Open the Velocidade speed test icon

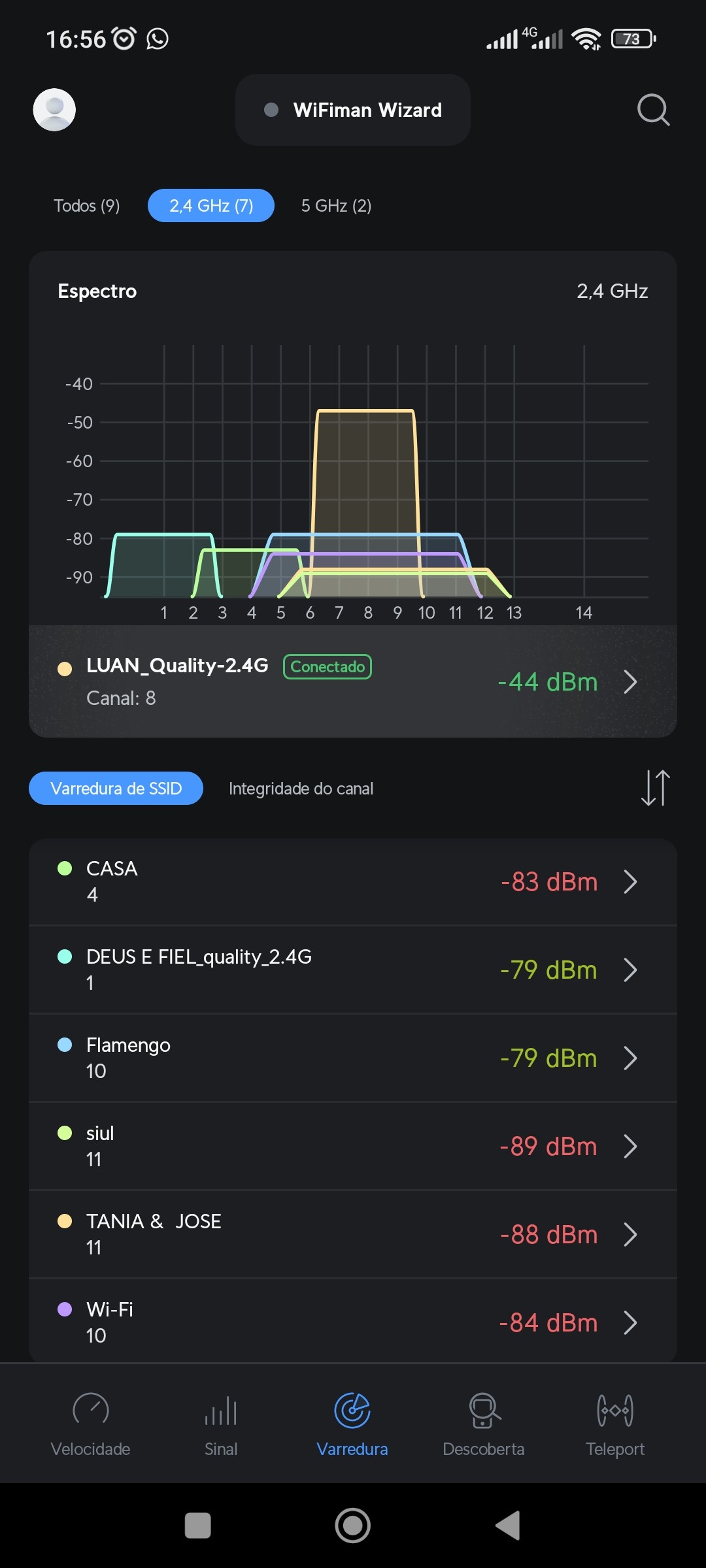click(91, 1411)
